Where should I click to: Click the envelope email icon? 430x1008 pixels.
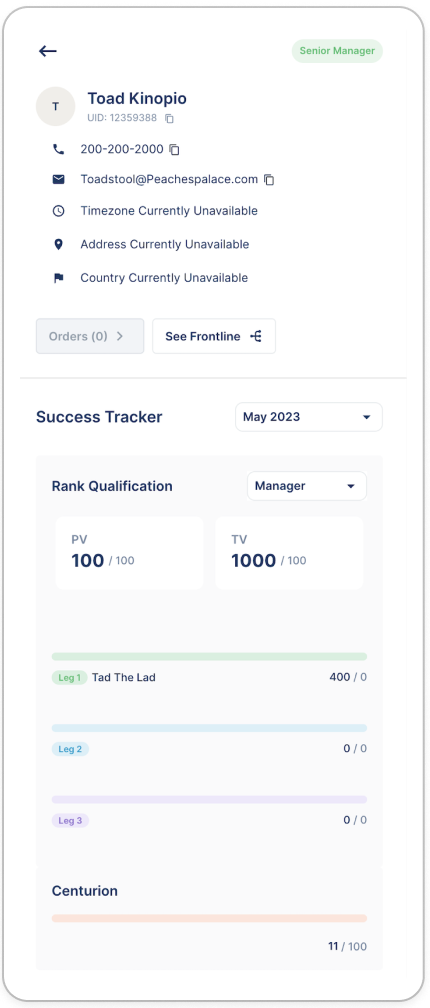point(58,179)
